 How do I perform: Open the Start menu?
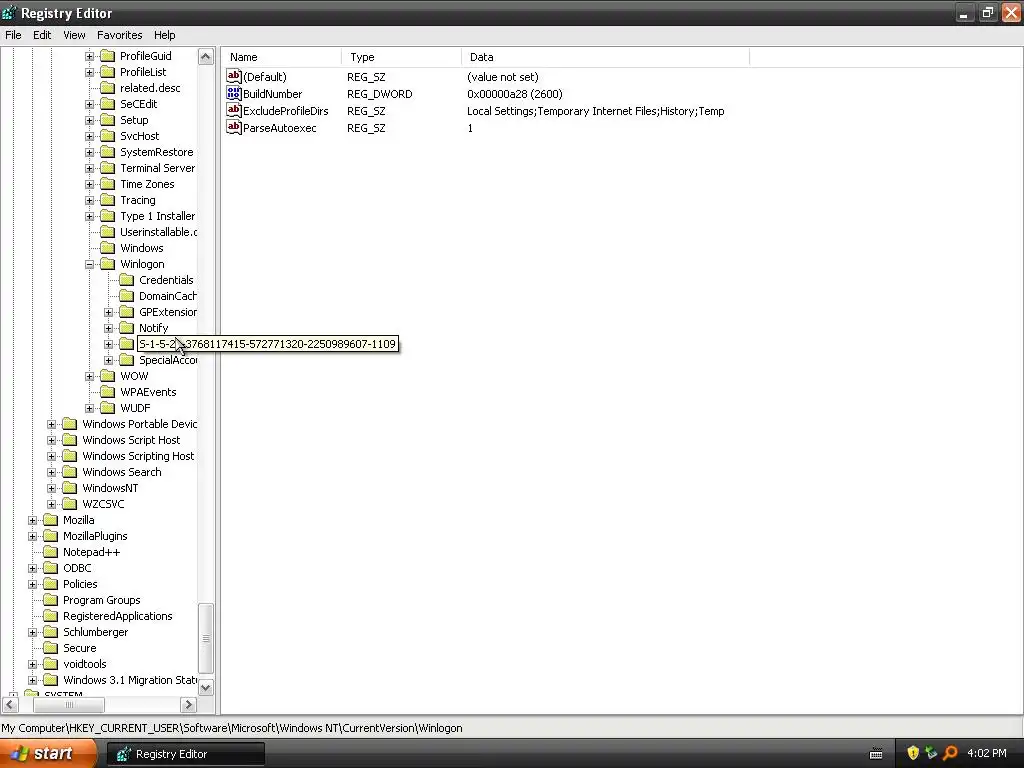[48, 754]
